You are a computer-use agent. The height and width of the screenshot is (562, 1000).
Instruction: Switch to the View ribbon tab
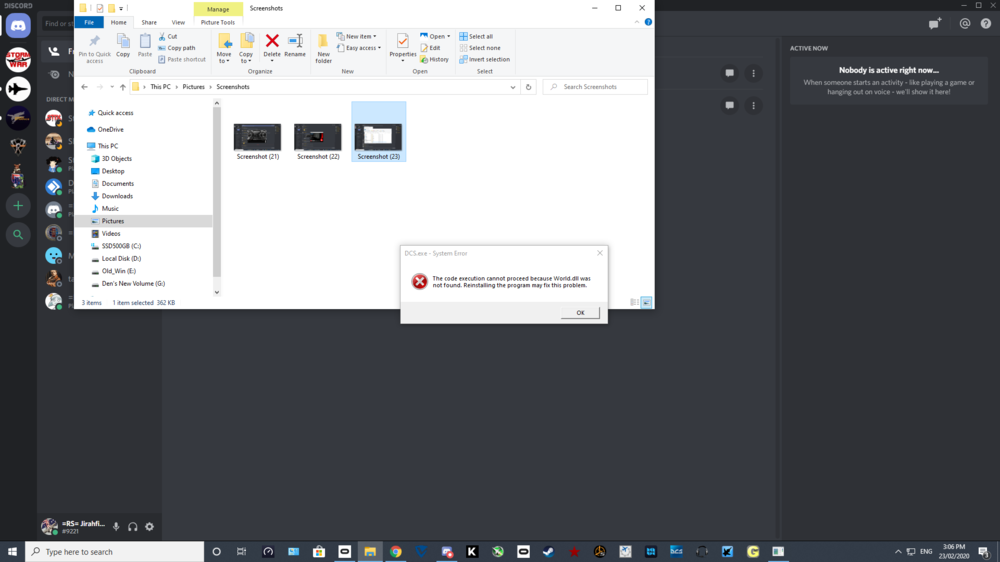pyautogui.click(x=178, y=22)
